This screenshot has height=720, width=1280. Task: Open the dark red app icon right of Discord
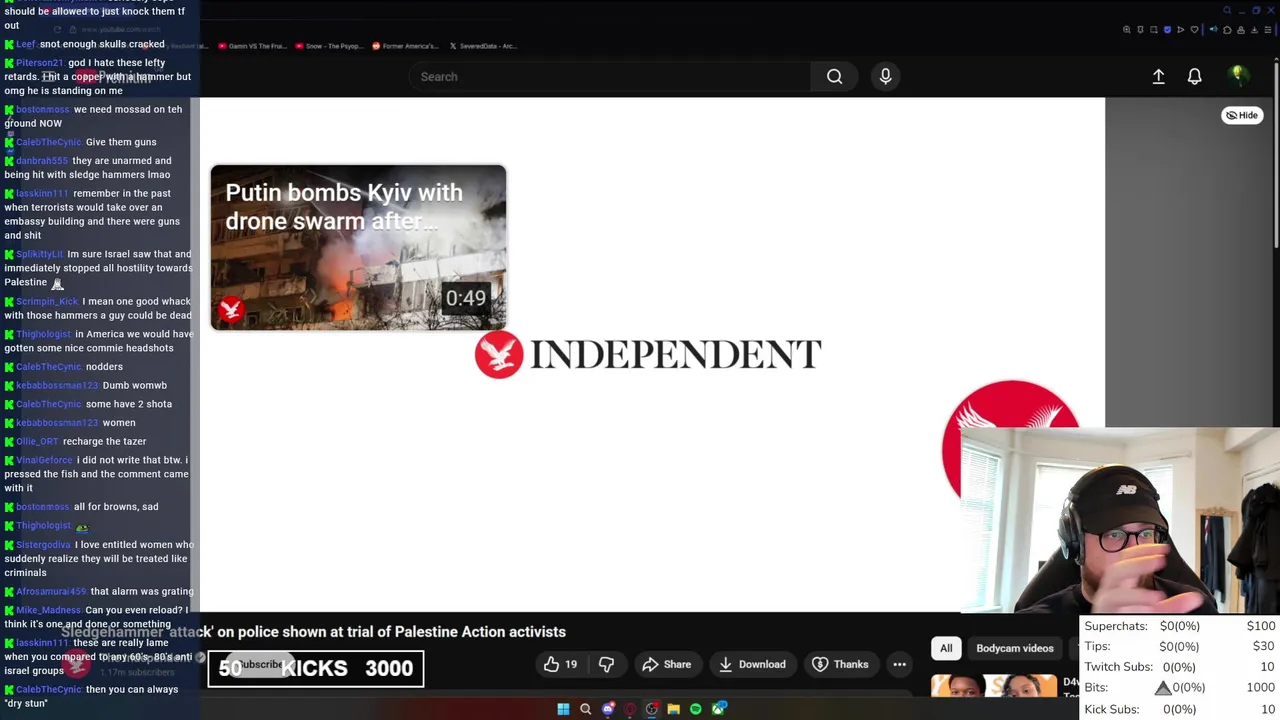pos(630,709)
